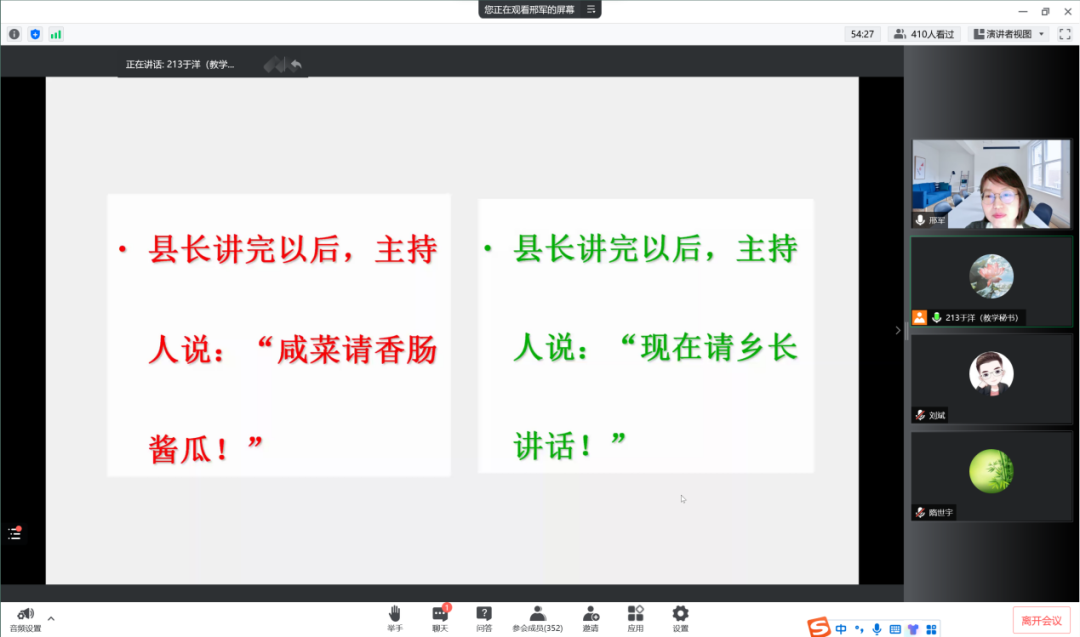Check the green network signal icon
The height and width of the screenshot is (637, 1080).
(56, 34)
